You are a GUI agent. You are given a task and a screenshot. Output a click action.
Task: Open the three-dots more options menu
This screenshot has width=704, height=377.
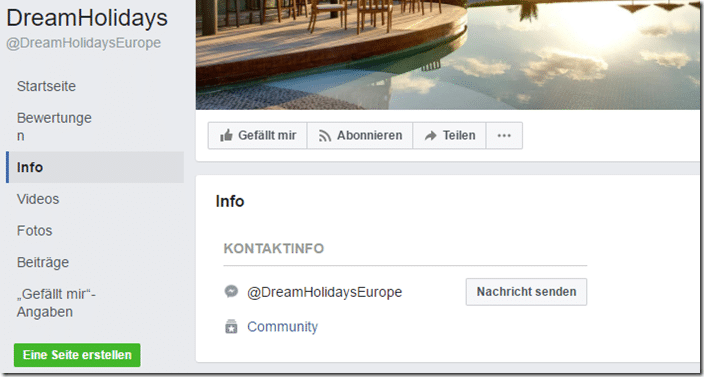(504, 136)
